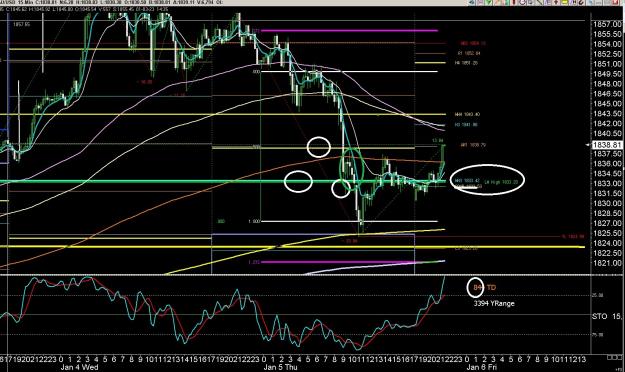Select the Jan 6 Fri date label
625x372 pixels.
pyautogui.click(x=482, y=367)
